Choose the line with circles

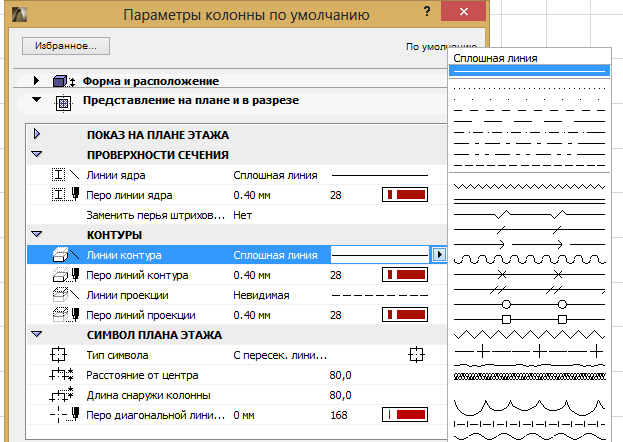(529, 304)
